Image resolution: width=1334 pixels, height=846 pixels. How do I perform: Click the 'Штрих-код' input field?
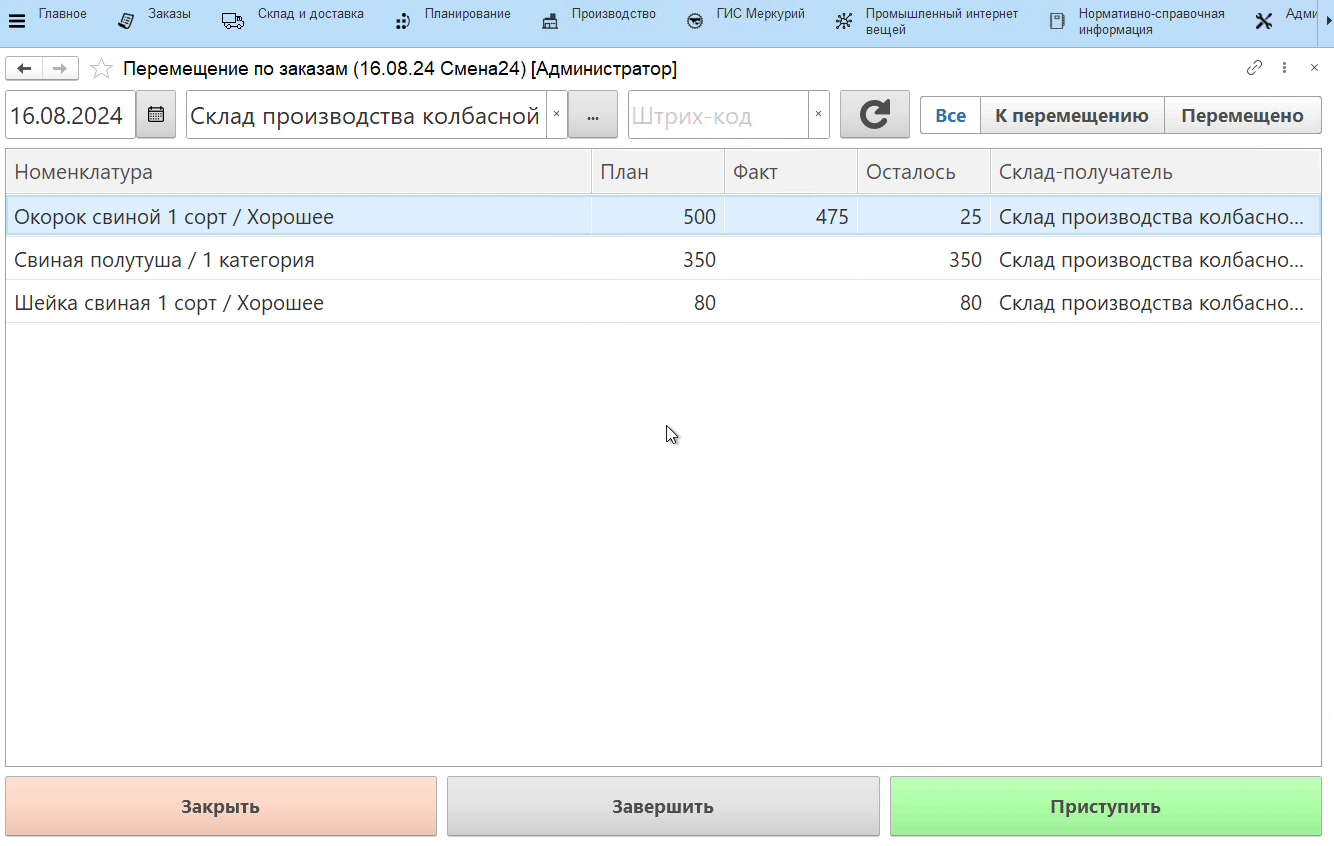[x=717, y=116]
